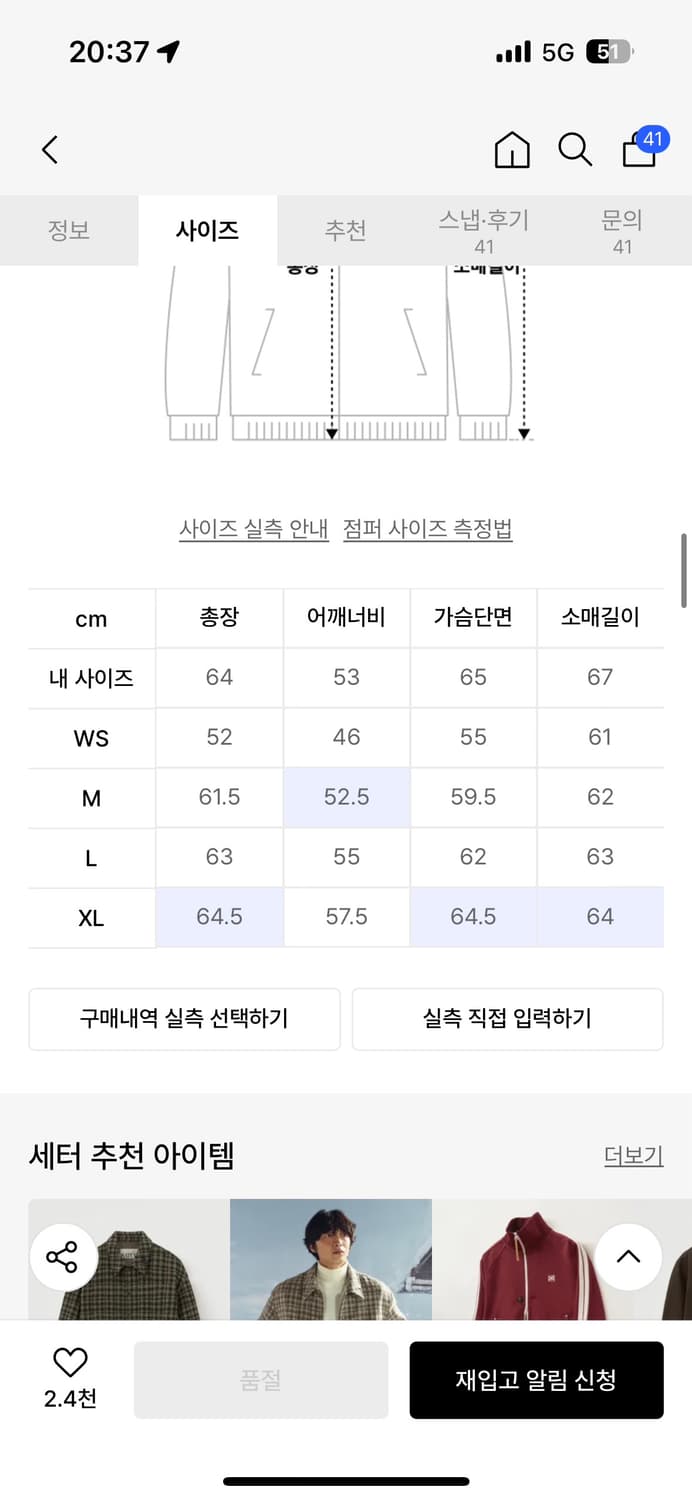Tap the back arrow icon

tap(50, 150)
